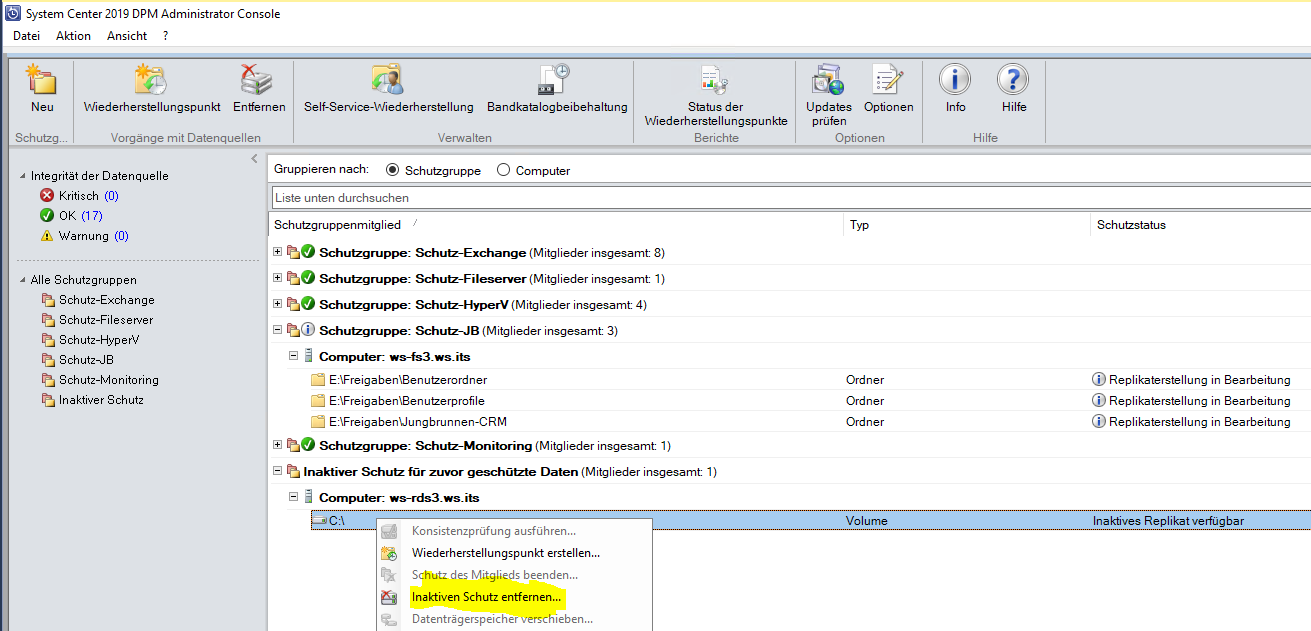1311x631 pixels.
Task: Click Updates prüfen icon
Action: (x=828, y=80)
